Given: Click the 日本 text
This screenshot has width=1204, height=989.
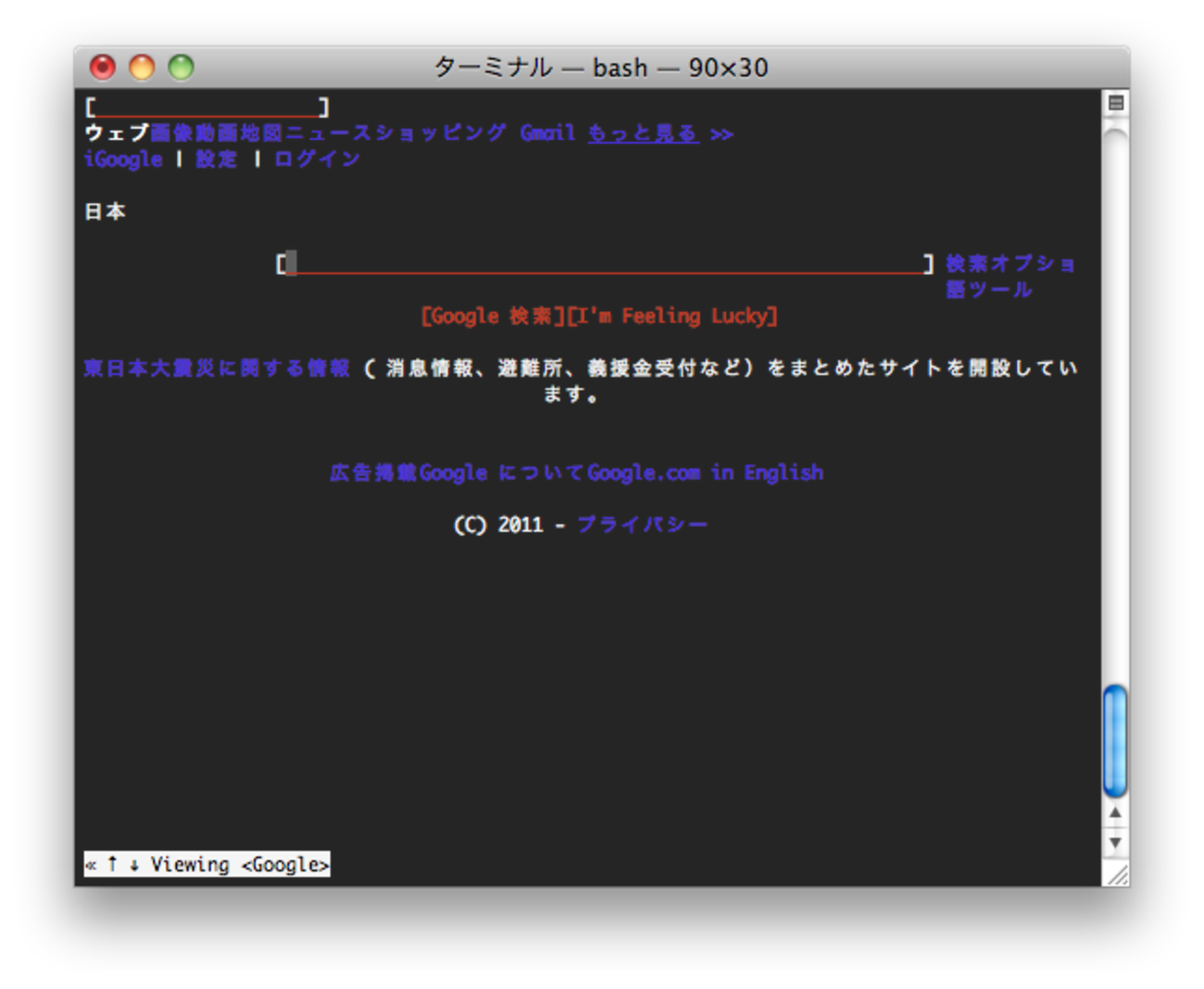Looking at the screenshot, I should click(x=106, y=212).
